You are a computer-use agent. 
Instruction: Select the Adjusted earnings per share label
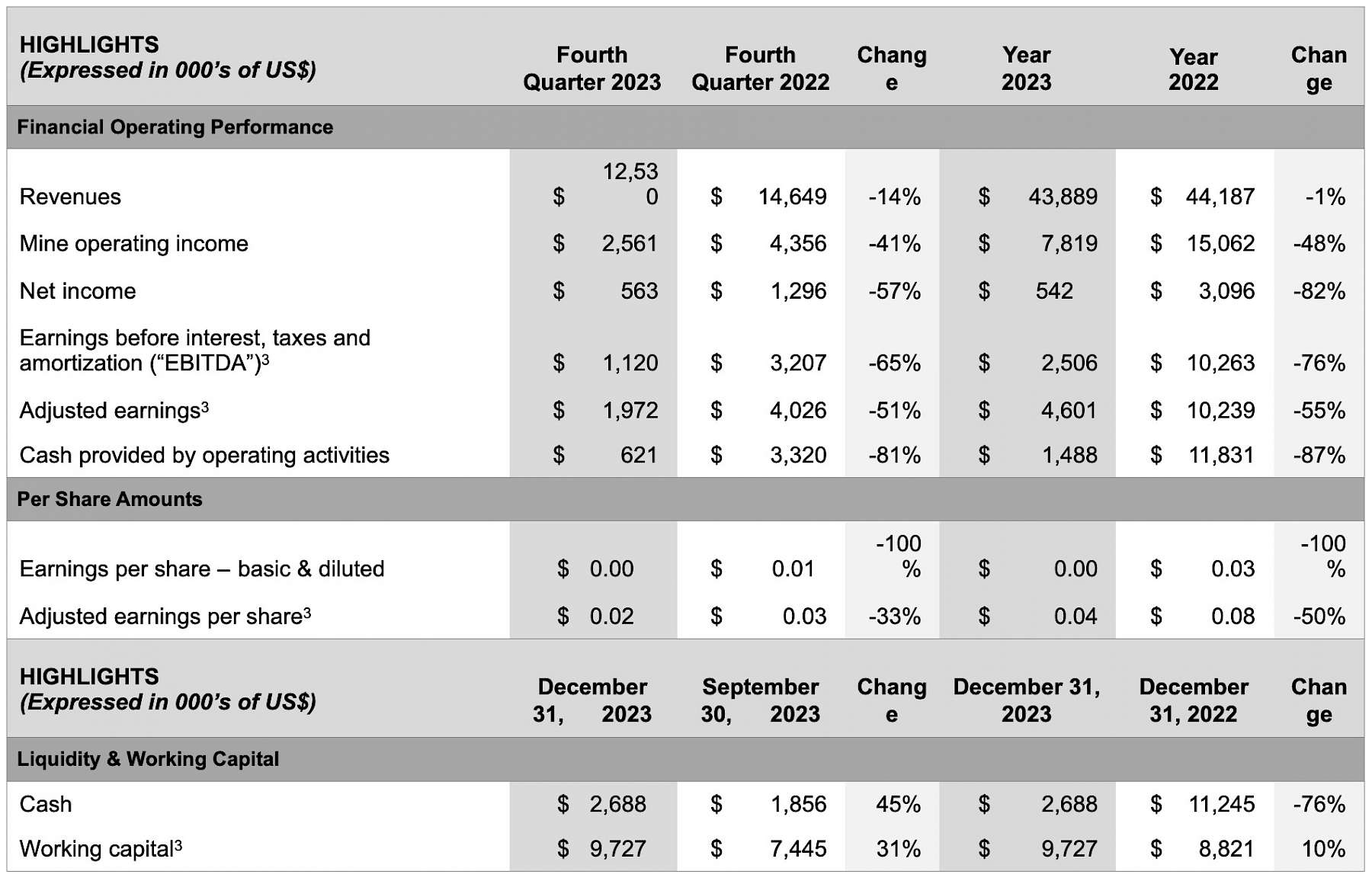coord(165,616)
